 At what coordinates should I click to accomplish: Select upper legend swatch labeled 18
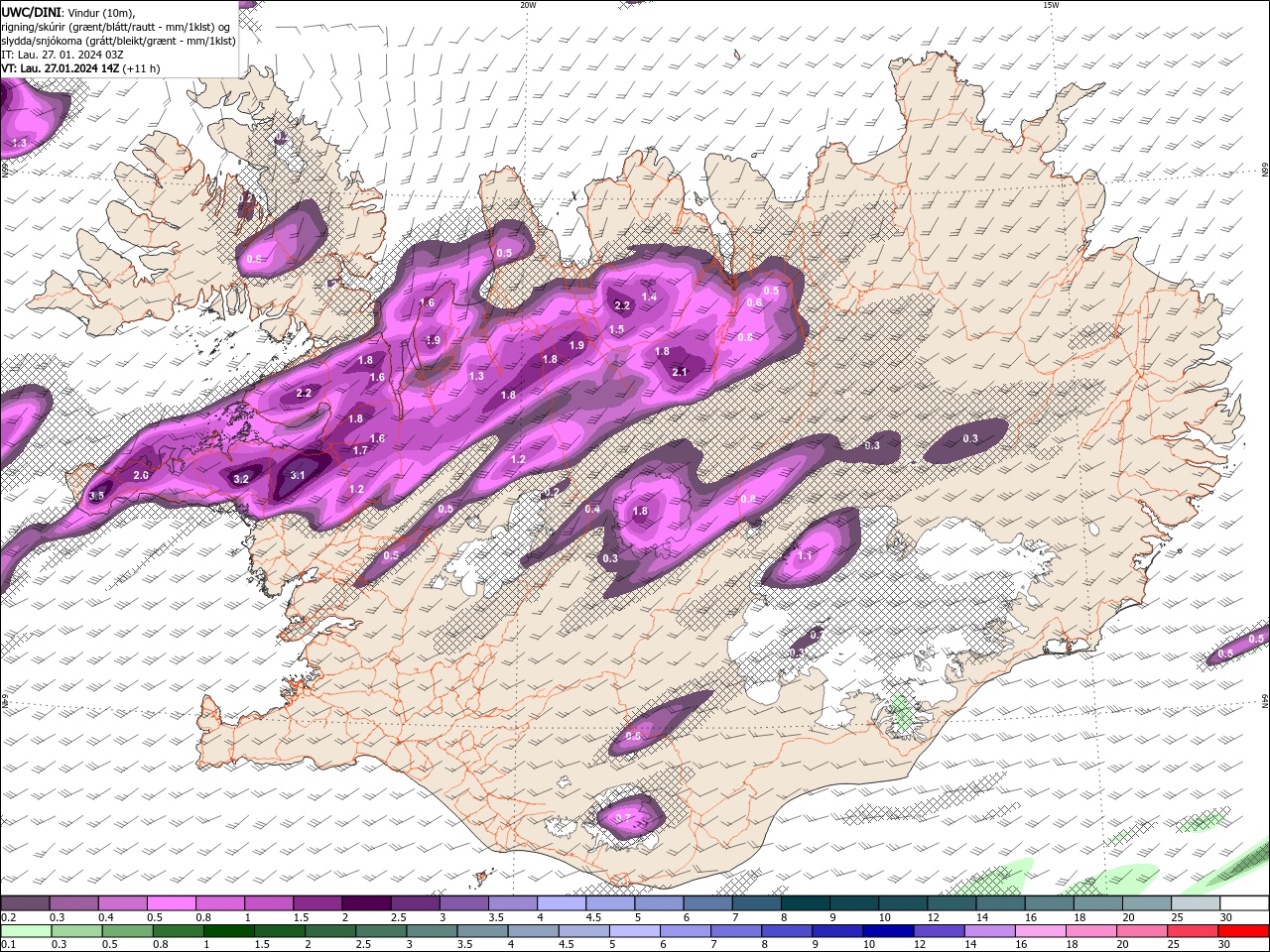(x=1098, y=903)
